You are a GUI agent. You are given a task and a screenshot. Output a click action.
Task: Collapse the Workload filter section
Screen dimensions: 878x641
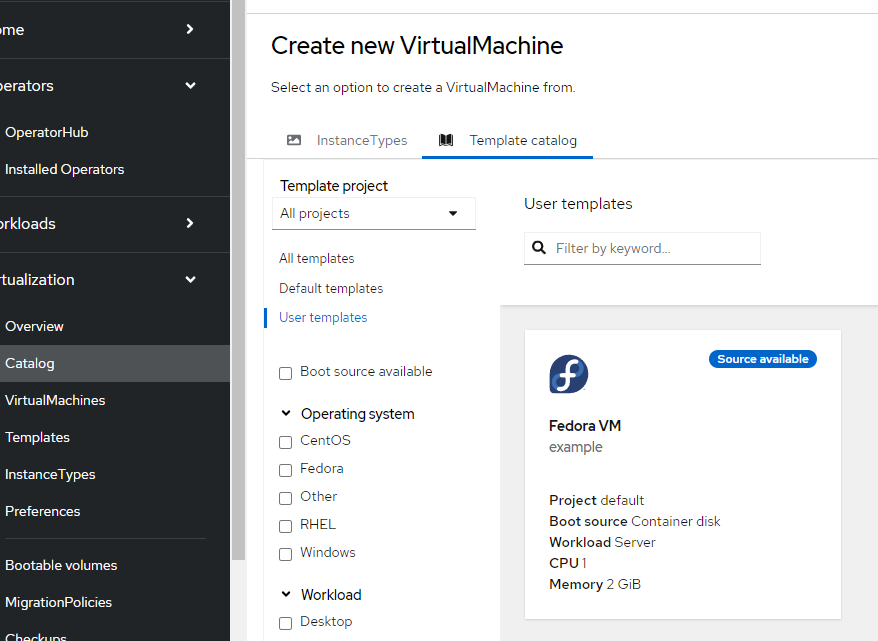[286, 594]
